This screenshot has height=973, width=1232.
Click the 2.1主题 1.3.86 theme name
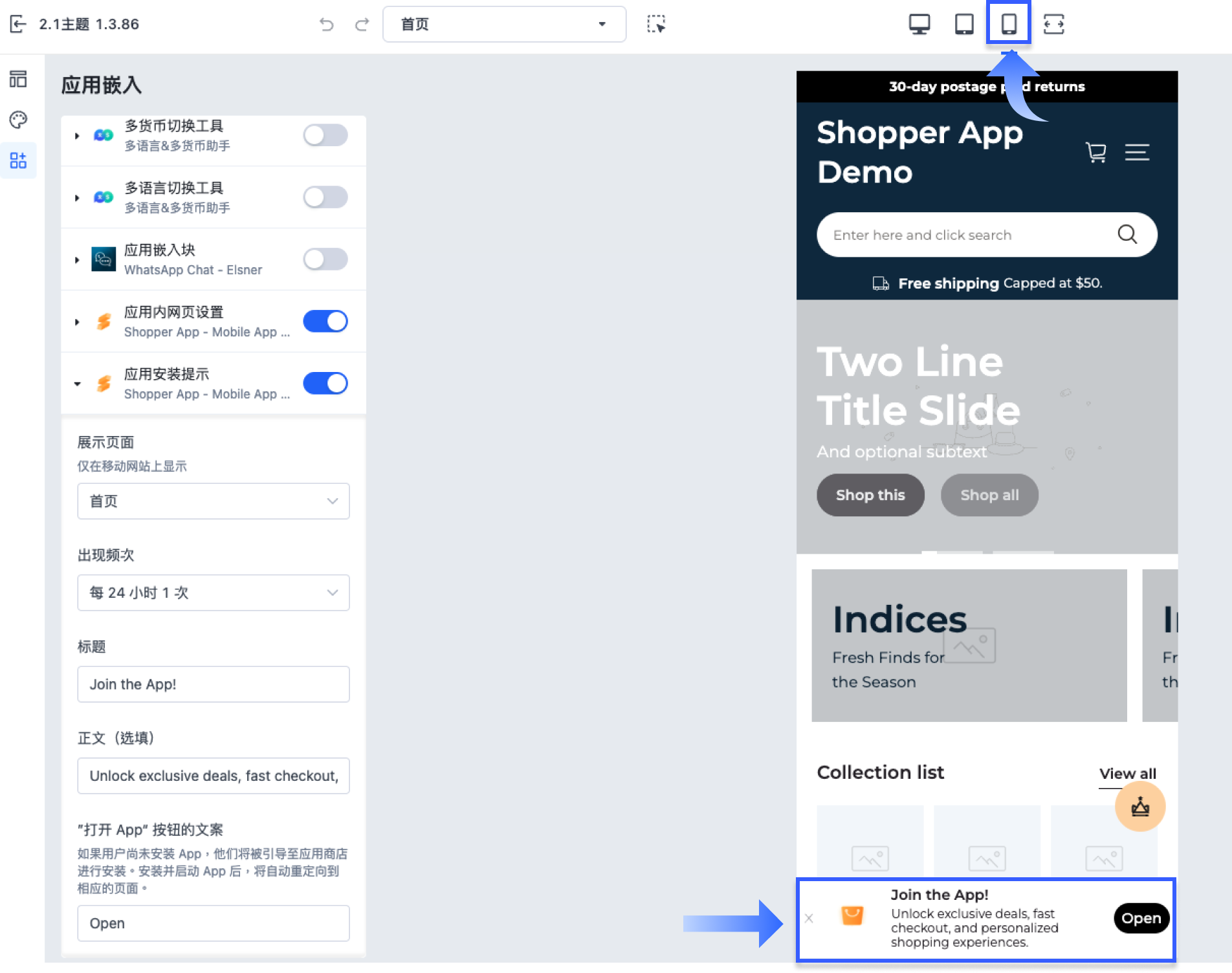(x=89, y=24)
